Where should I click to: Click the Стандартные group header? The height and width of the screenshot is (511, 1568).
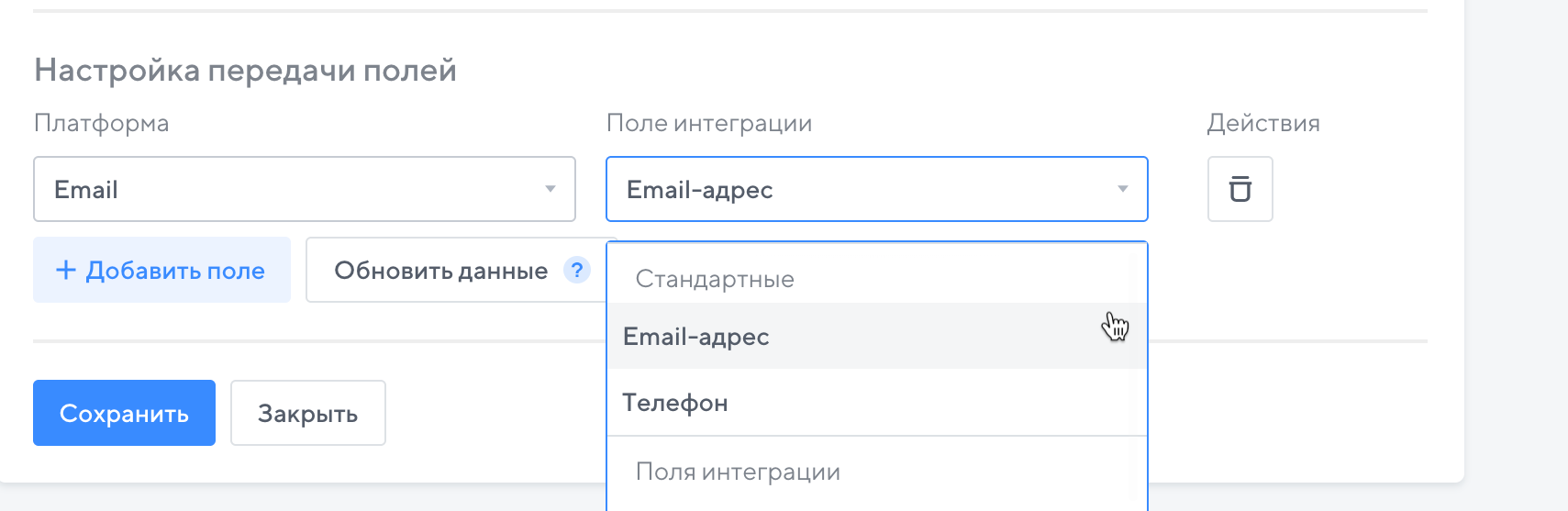click(x=715, y=279)
